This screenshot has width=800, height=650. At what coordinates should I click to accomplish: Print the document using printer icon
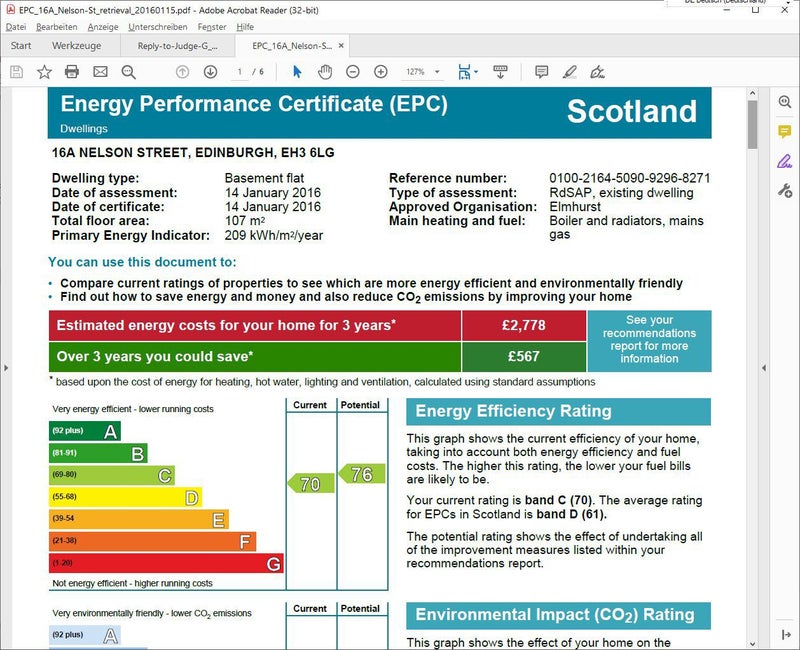click(x=72, y=72)
